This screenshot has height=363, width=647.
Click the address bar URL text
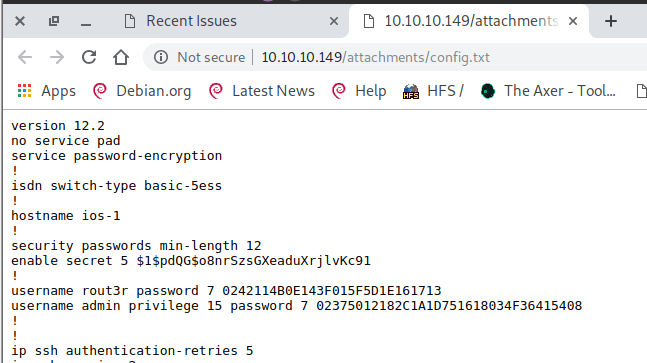coord(375,57)
